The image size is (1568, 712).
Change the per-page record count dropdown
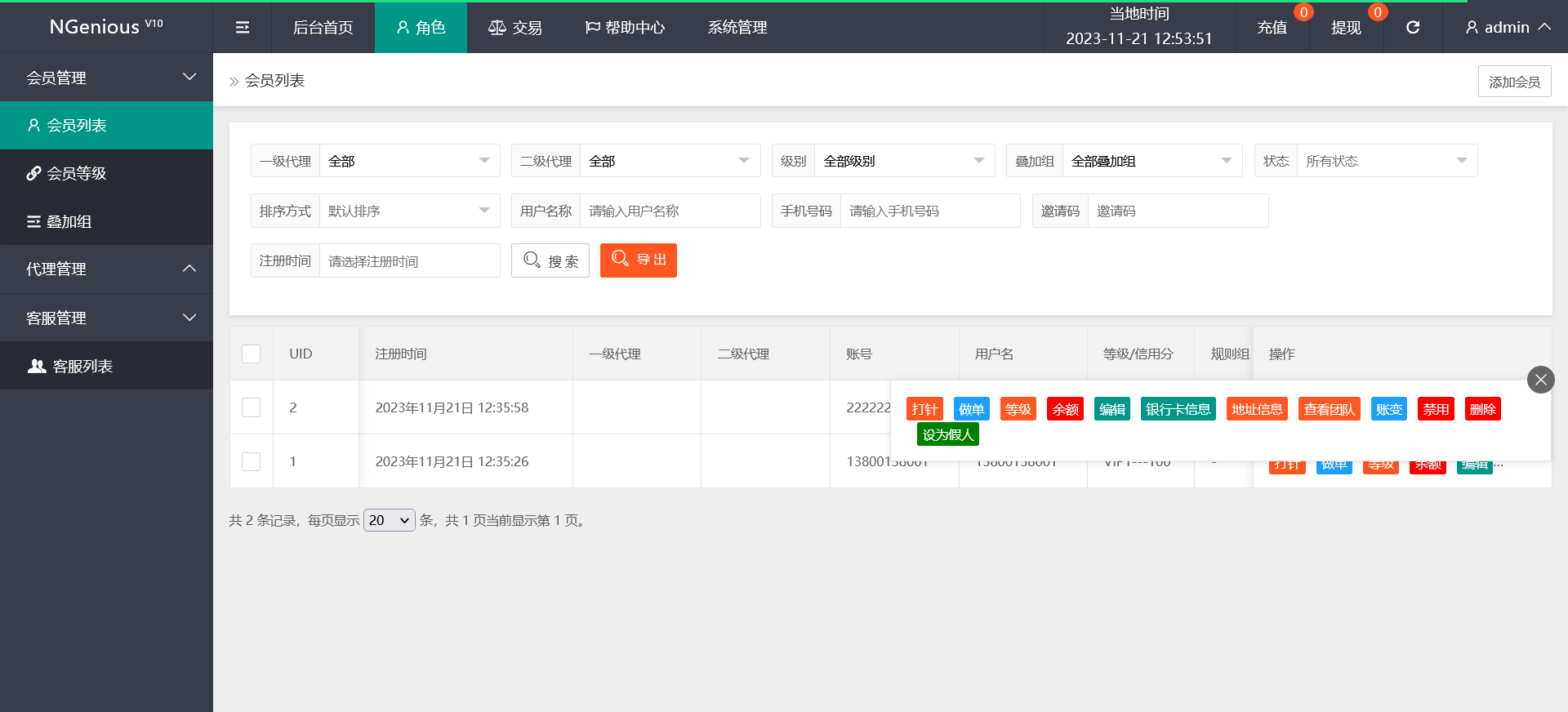[389, 520]
